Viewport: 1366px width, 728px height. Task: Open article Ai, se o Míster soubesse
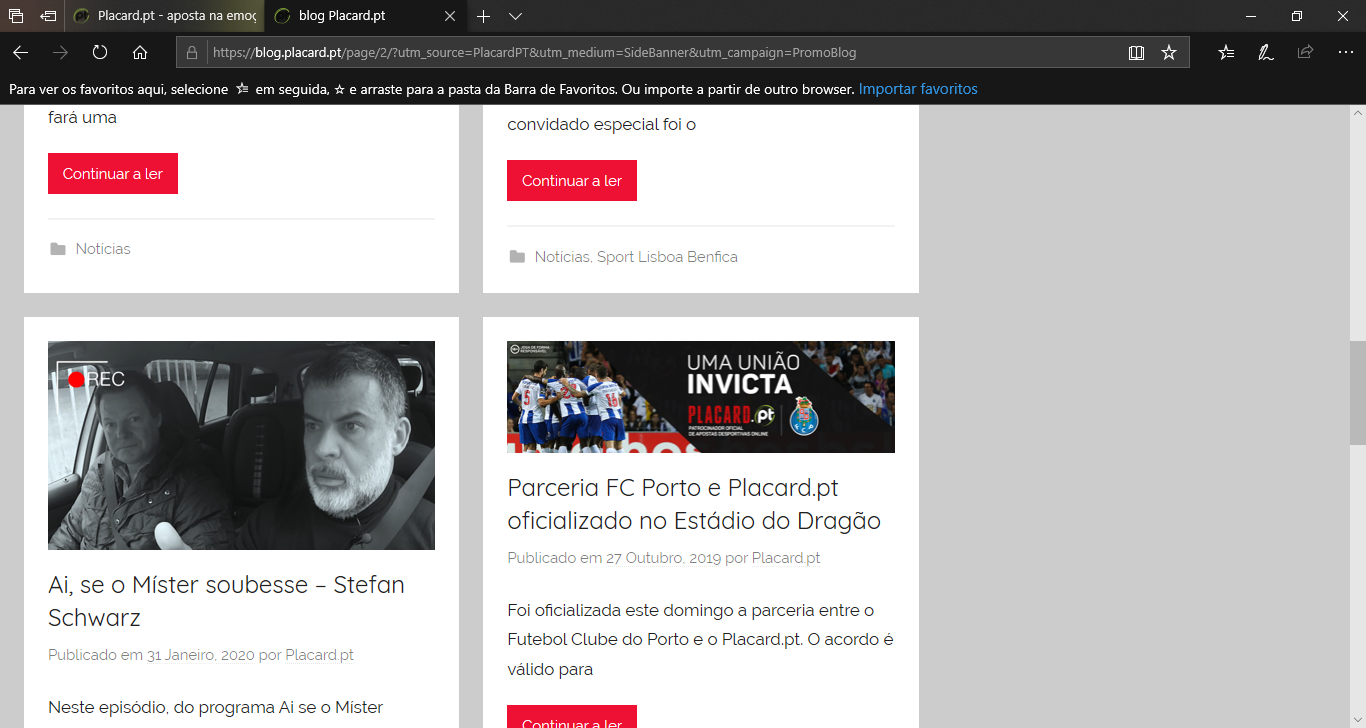(226, 600)
